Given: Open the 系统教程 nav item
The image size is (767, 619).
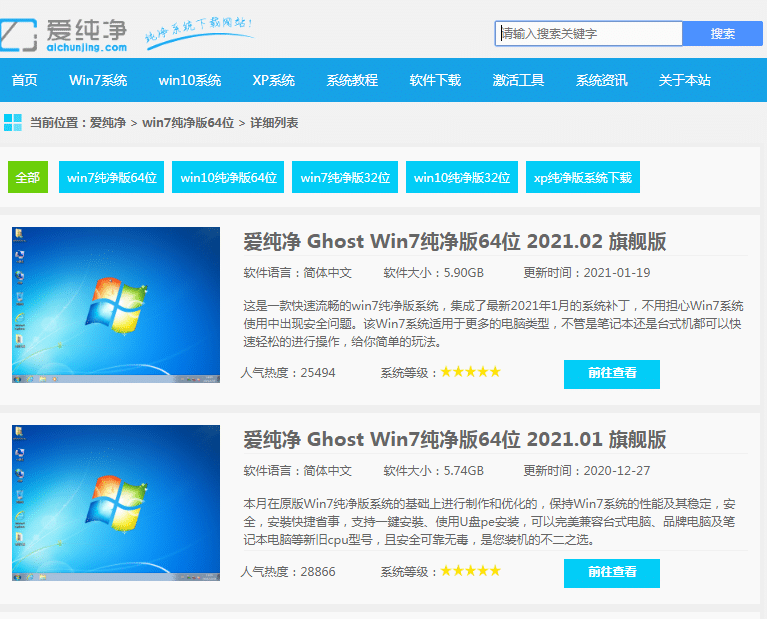Looking at the screenshot, I should pyautogui.click(x=352, y=80).
